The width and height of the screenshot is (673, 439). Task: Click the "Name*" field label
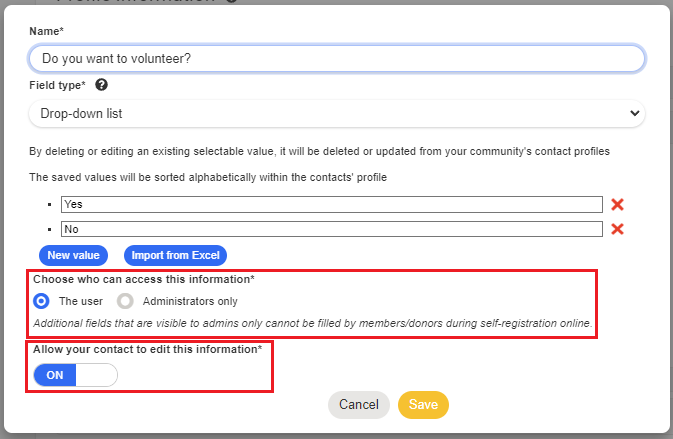(x=46, y=31)
